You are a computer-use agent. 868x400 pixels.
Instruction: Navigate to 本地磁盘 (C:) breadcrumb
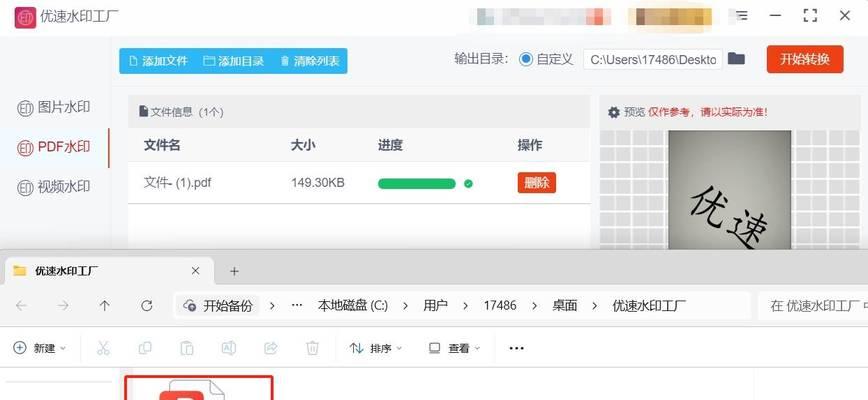[x=353, y=305]
